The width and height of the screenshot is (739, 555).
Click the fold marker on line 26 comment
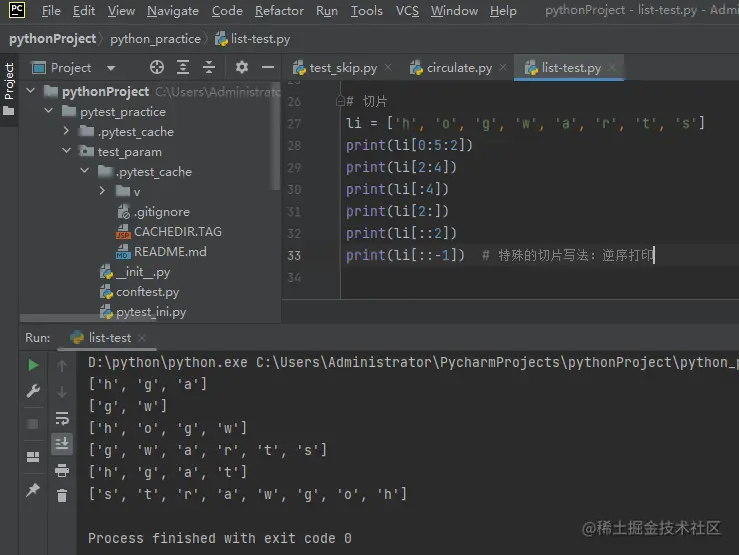pyautogui.click(x=340, y=101)
